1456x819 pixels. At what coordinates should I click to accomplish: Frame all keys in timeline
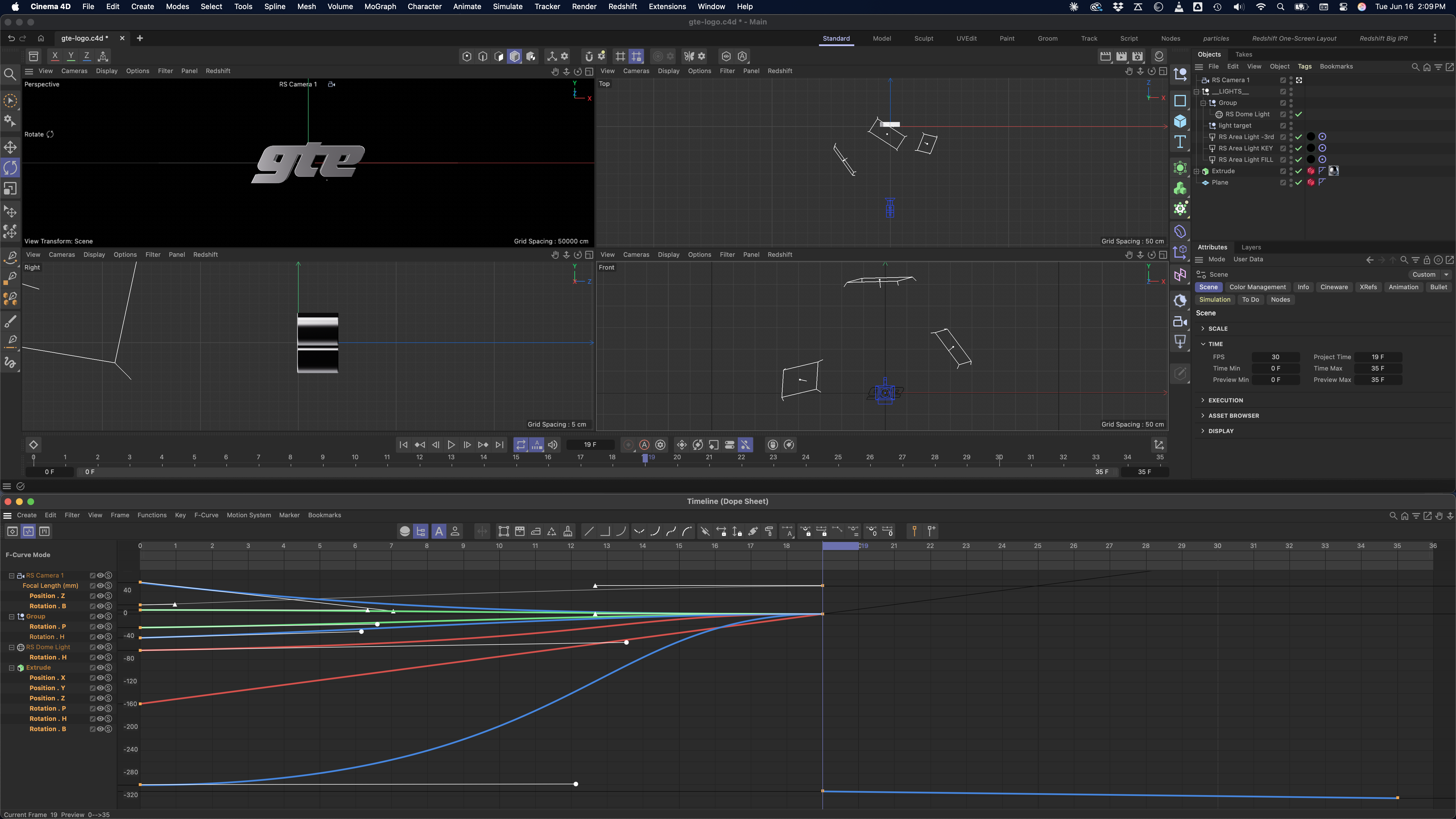pos(504,531)
